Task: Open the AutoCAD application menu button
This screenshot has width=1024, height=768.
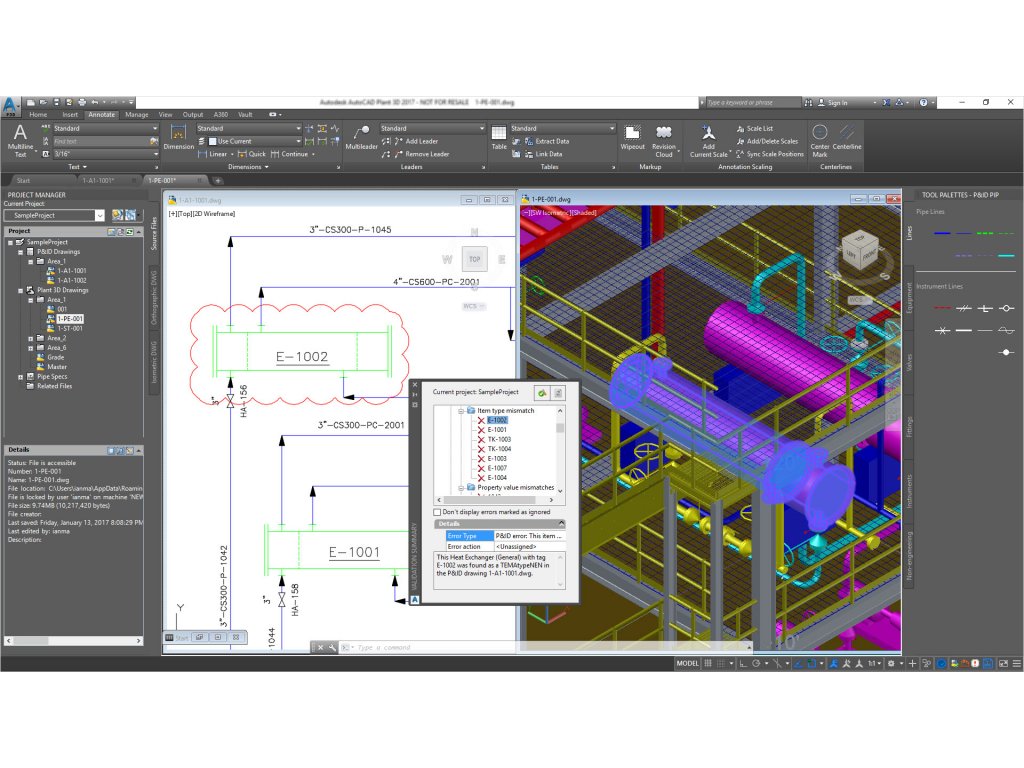Action: click(10, 106)
